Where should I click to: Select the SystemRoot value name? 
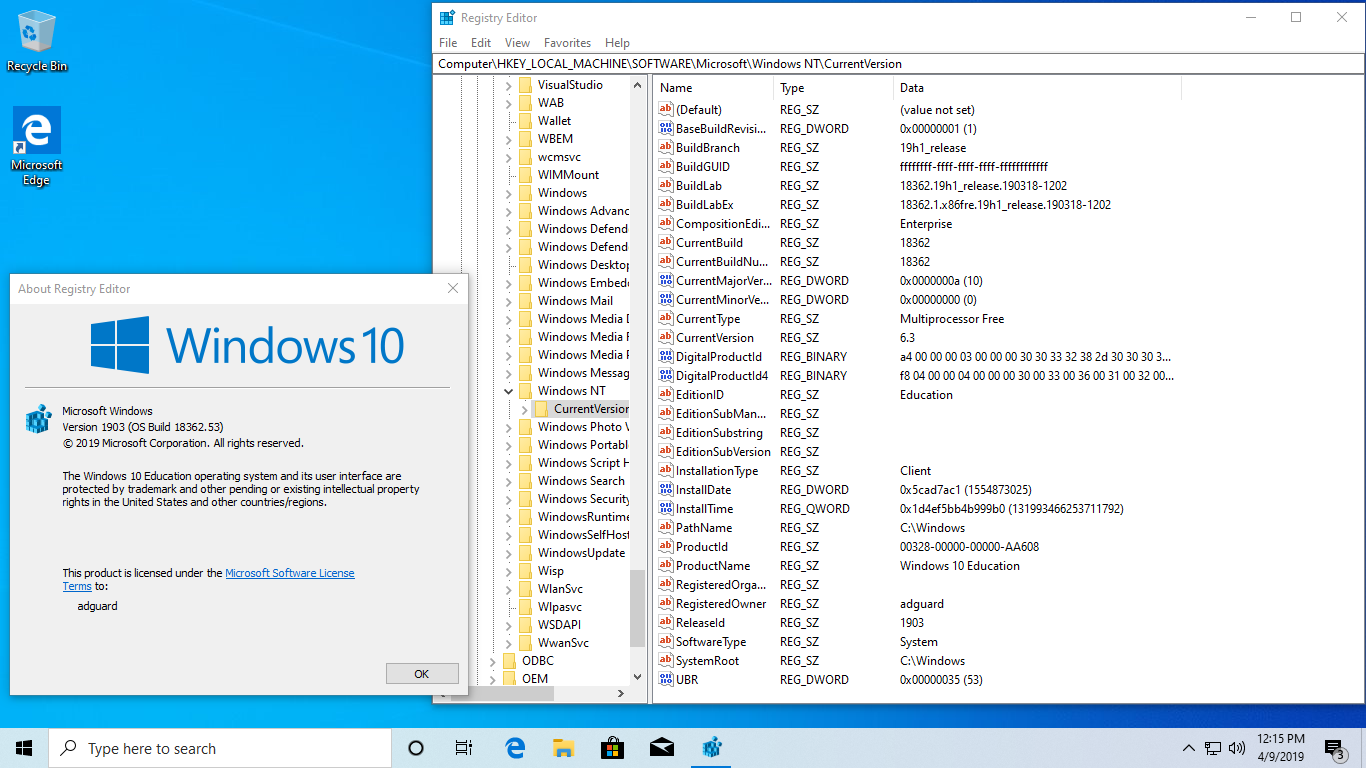pyautogui.click(x=707, y=661)
